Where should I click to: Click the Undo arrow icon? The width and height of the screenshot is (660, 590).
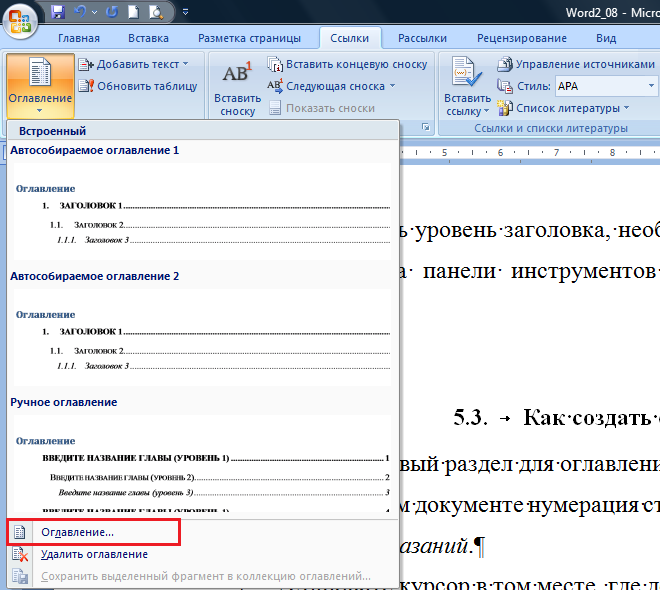point(79,13)
